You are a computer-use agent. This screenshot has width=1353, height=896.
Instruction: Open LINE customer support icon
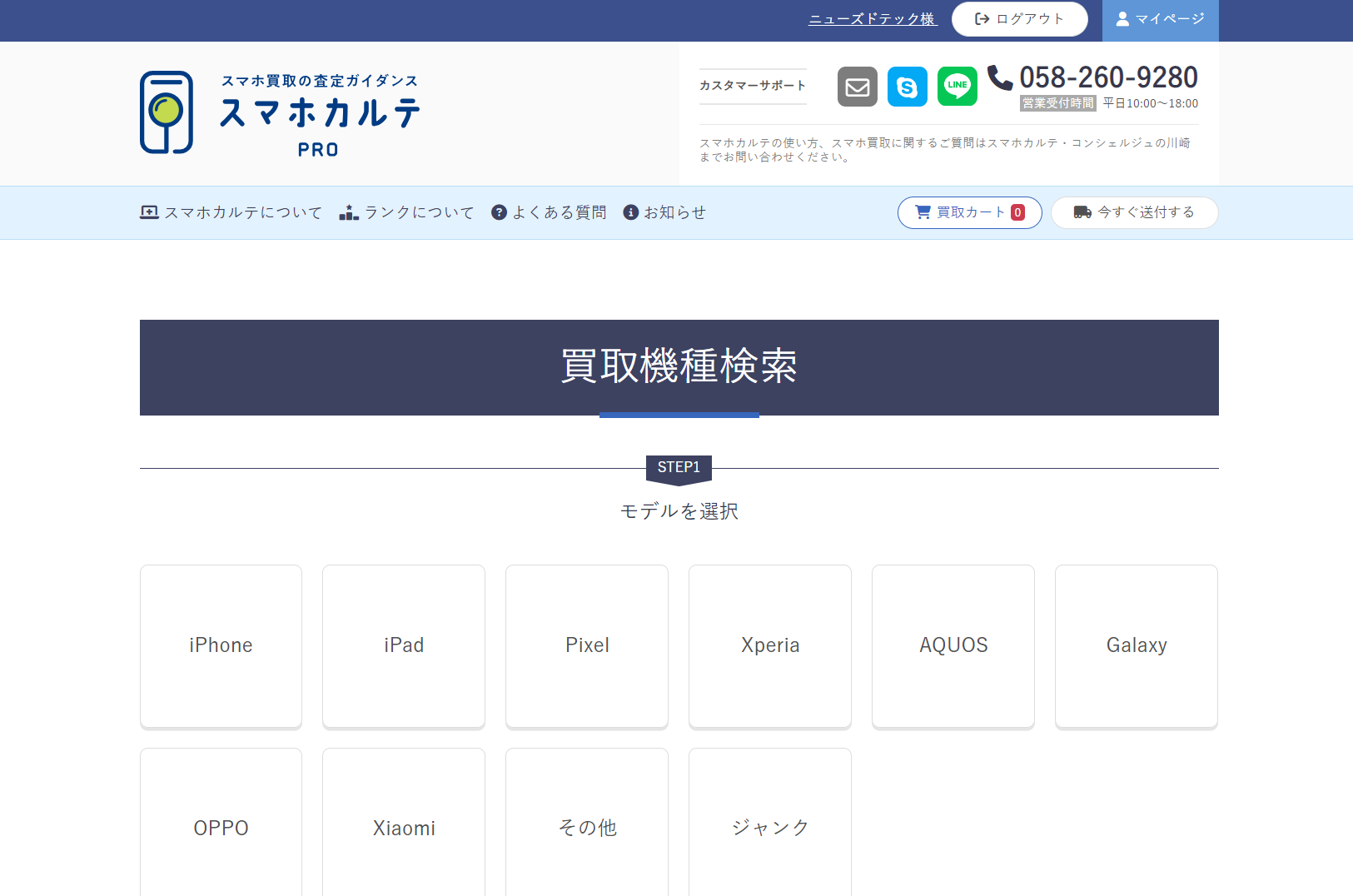(958, 87)
